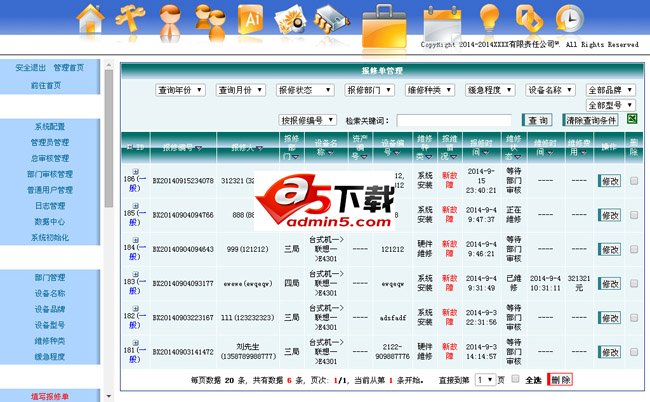Screen dimensions: 650x402
Task: Click 修改 for BX20140915234078
Action: (x=609, y=181)
